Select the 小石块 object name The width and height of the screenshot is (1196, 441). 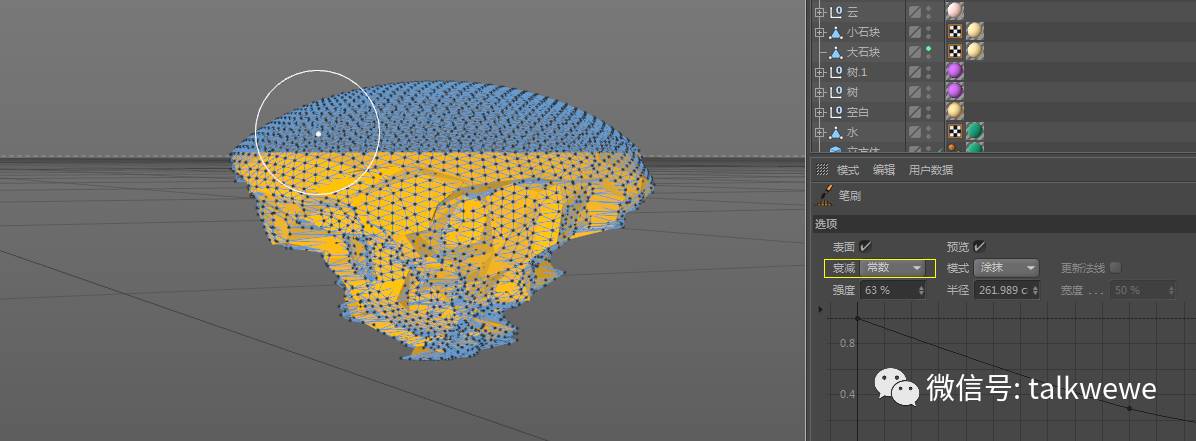(863, 32)
